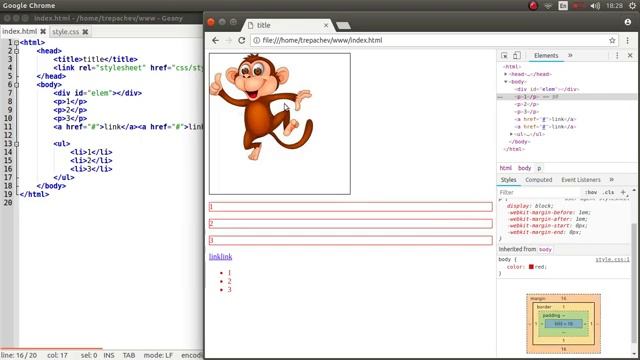Select first a href link node in Elements
Image resolution: width=640 pixels, height=360 pixels.
point(545,119)
